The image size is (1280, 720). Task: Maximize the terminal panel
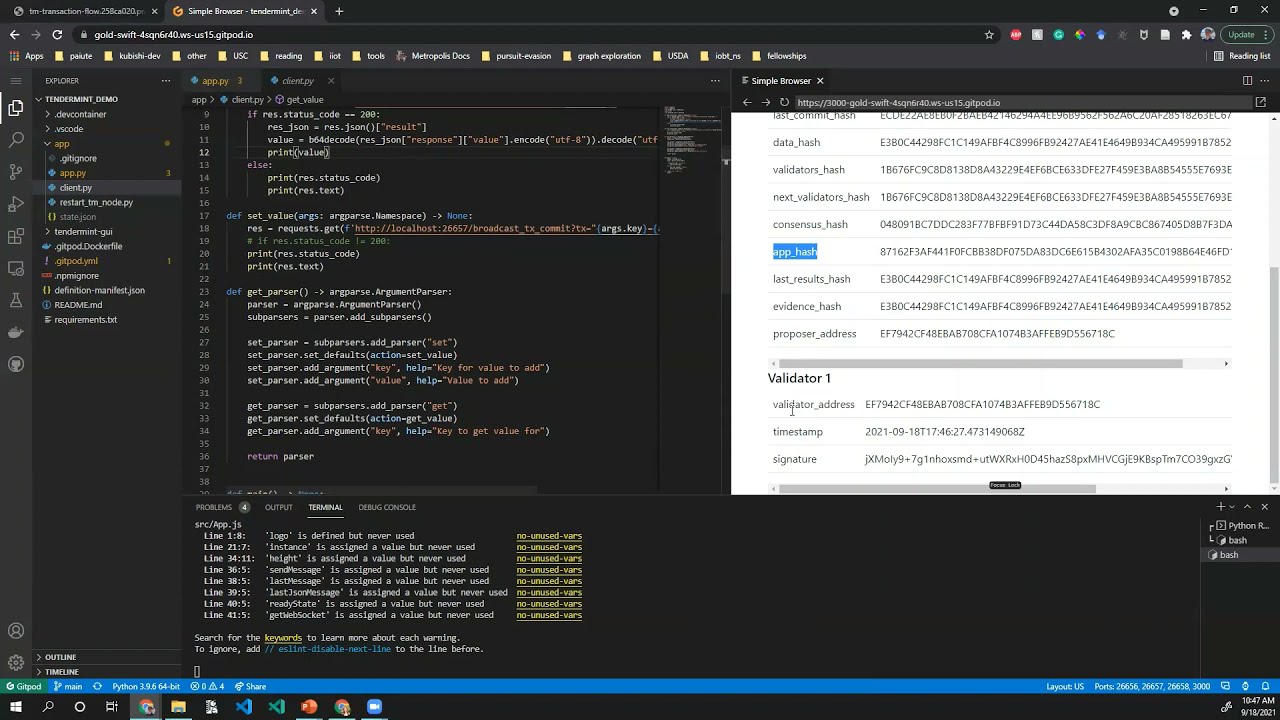[x=1247, y=507]
